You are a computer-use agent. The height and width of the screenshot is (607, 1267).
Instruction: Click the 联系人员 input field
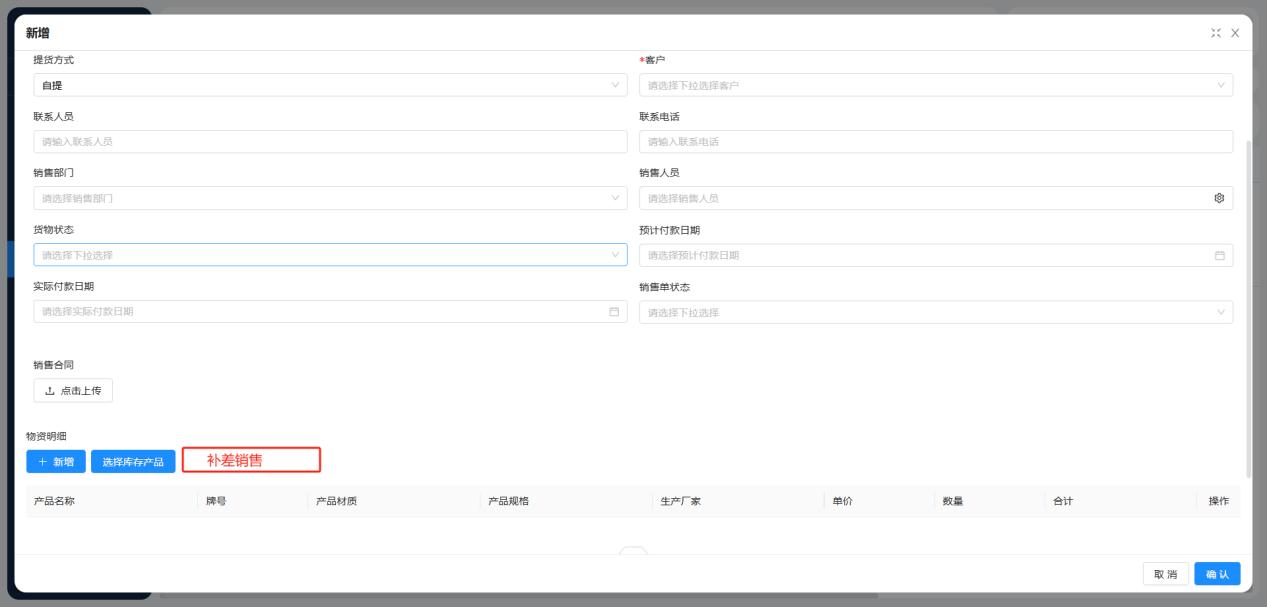(330, 141)
